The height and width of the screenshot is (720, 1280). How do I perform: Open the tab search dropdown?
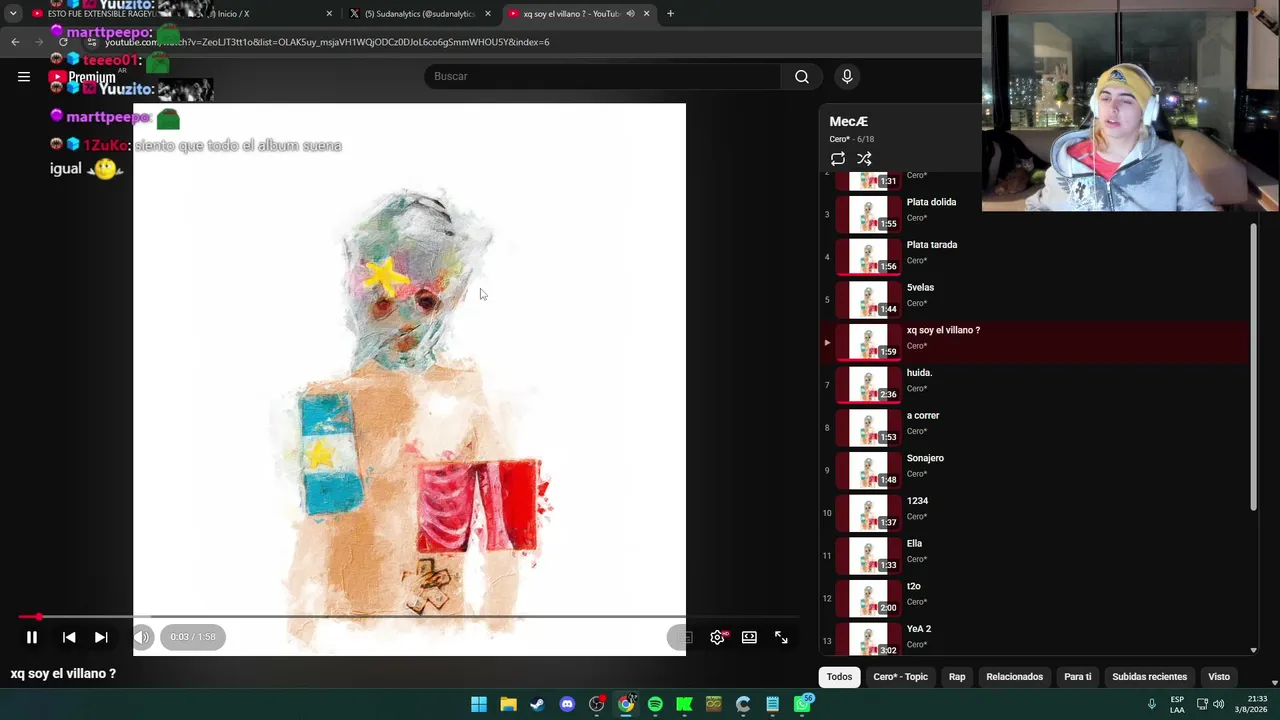click(13, 14)
